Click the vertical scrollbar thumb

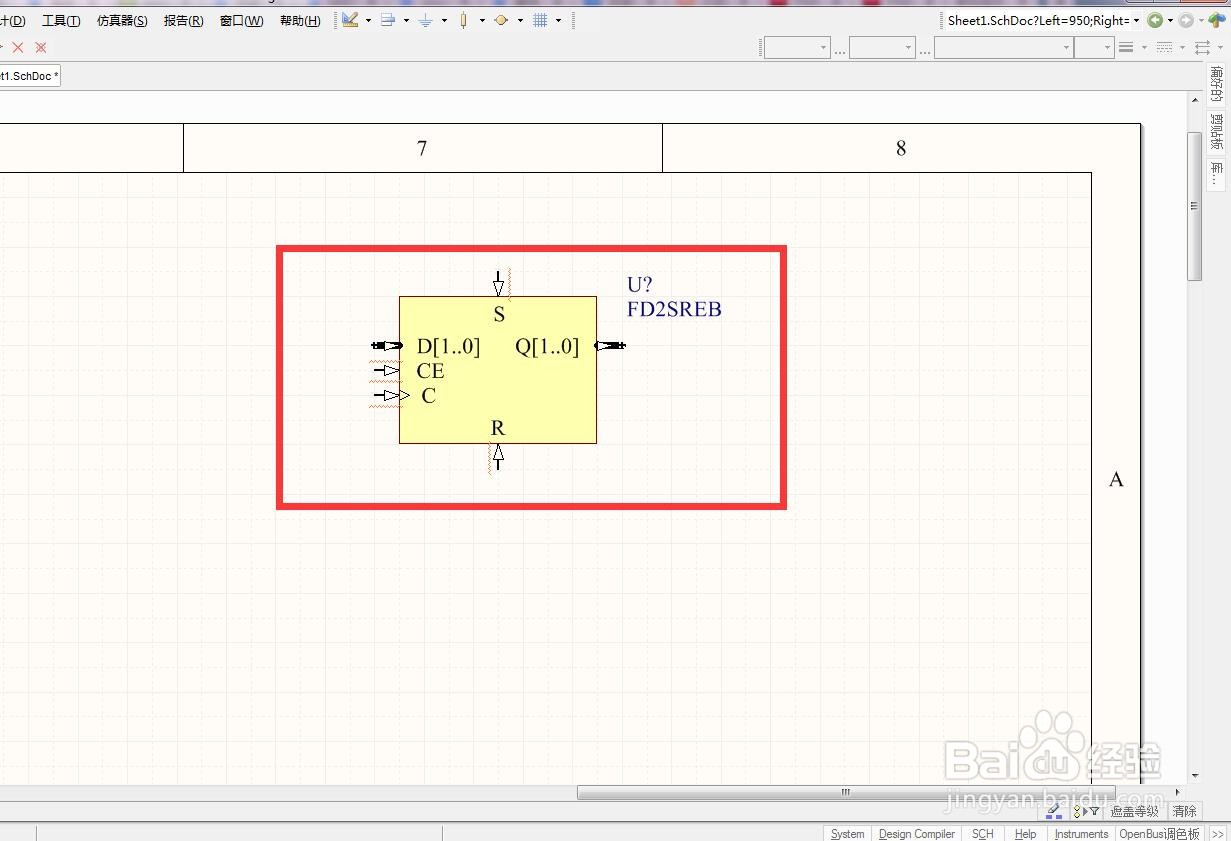1194,206
